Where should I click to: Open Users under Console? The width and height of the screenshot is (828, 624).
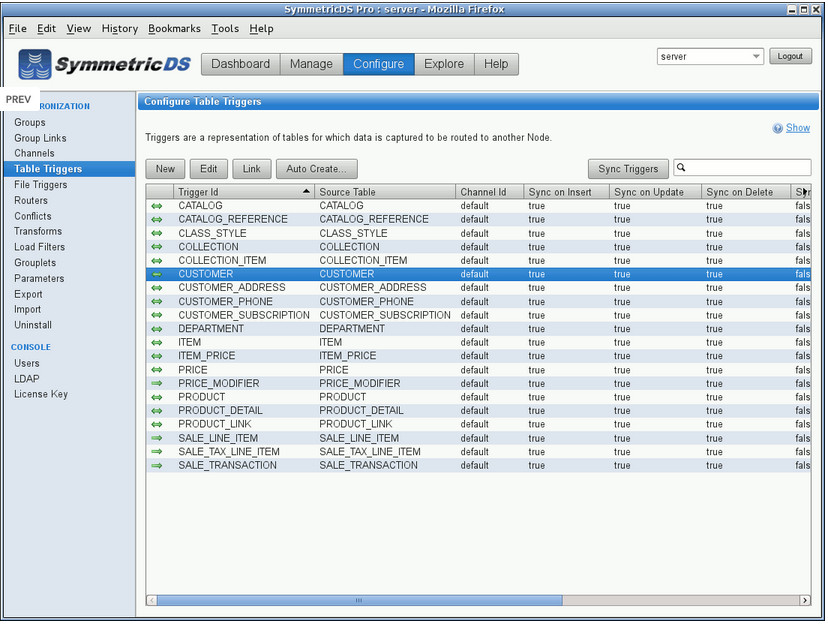pos(27,364)
